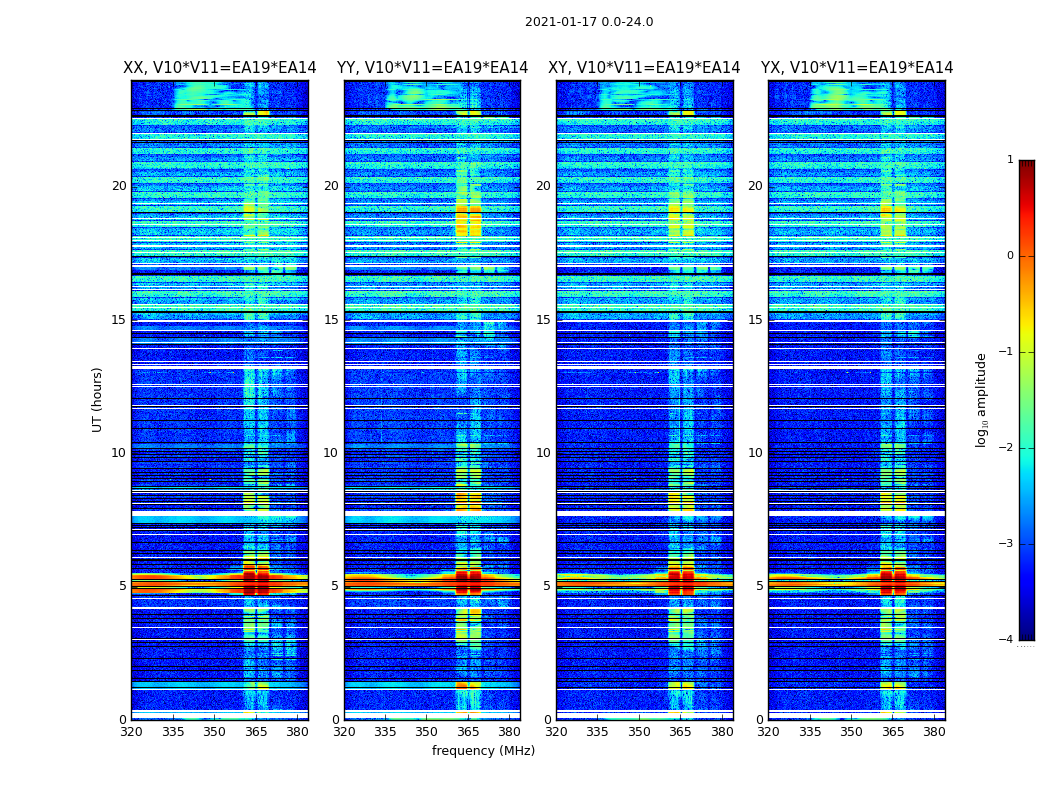
Task: Click the 20 tick label left of XX panel
Action: click(x=119, y=186)
